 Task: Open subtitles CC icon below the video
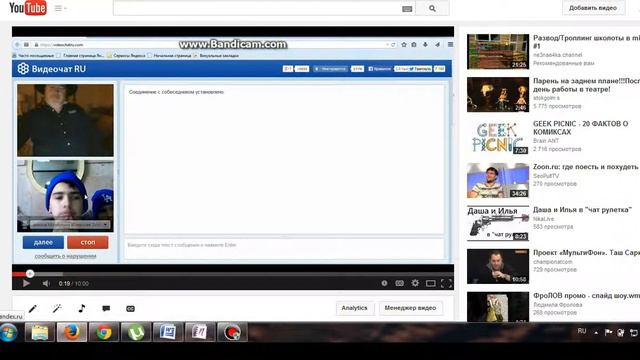(130, 309)
